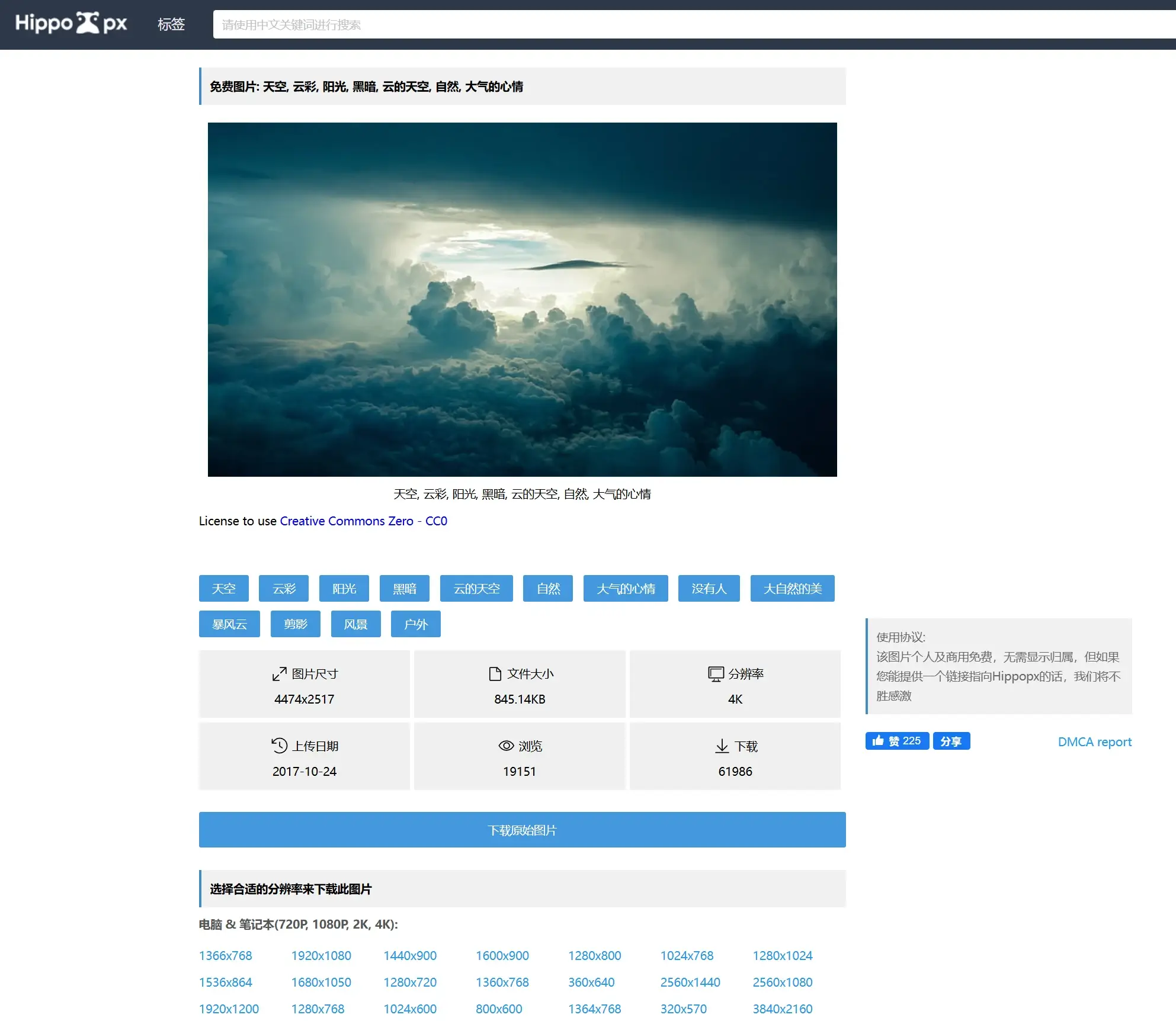Download the 1920x1080 resolution version
This screenshot has width=1176, height=1021.
click(x=321, y=955)
